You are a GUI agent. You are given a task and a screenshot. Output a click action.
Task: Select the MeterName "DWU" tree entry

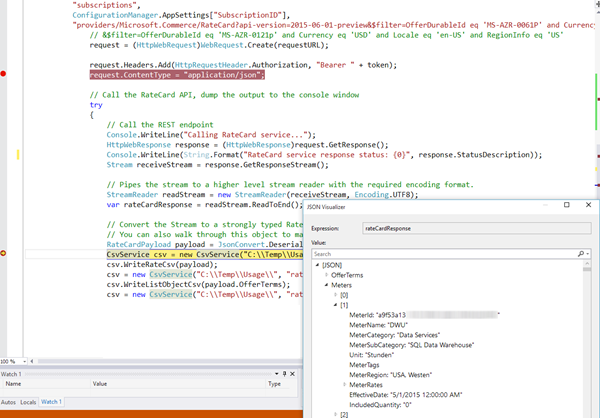377,325
